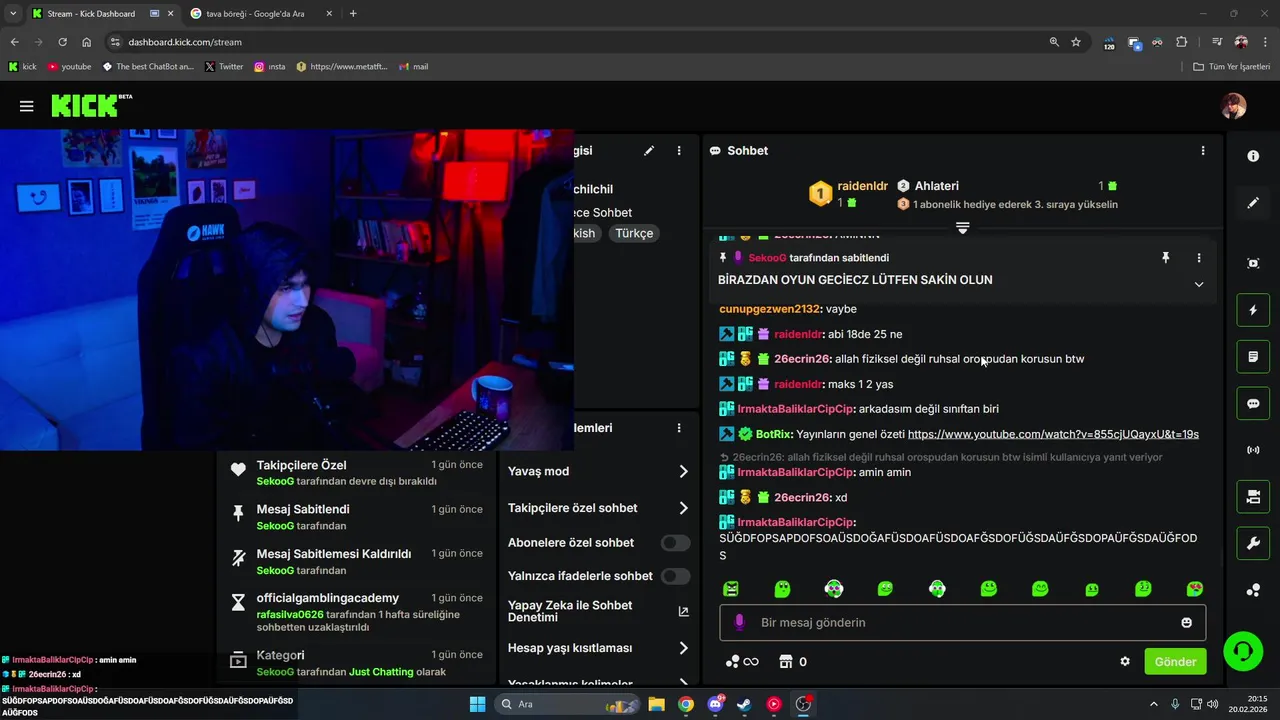The width and height of the screenshot is (1280, 720).
Task: Click the Gönder send button
Action: [1175, 662]
